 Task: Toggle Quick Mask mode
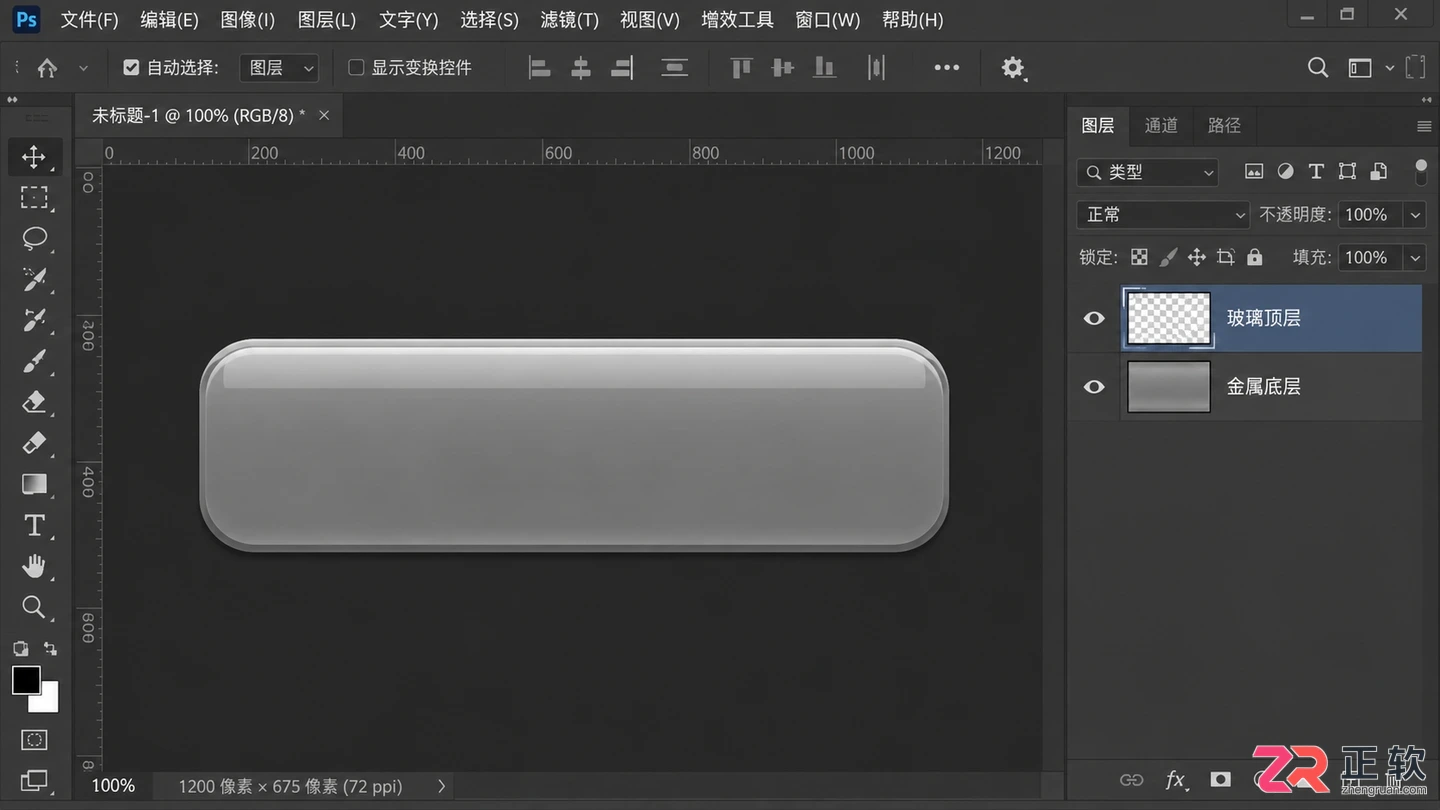coord(34,740)
